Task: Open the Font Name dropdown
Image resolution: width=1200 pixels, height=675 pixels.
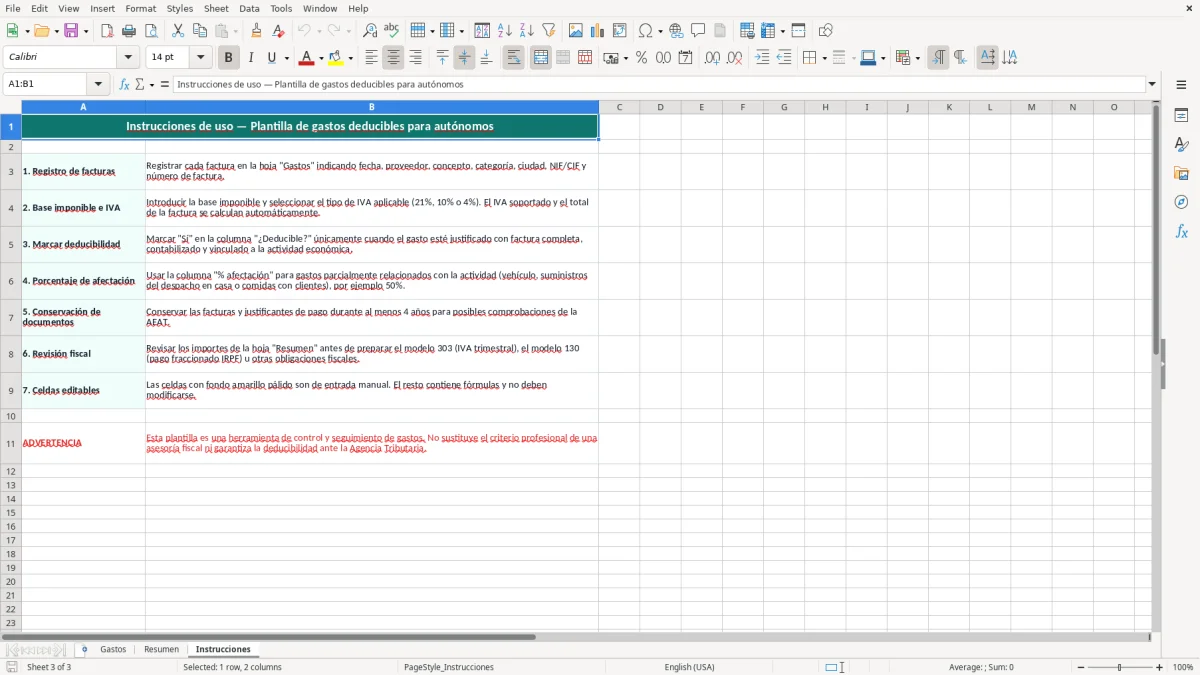Action: click(x=128, y=58)
